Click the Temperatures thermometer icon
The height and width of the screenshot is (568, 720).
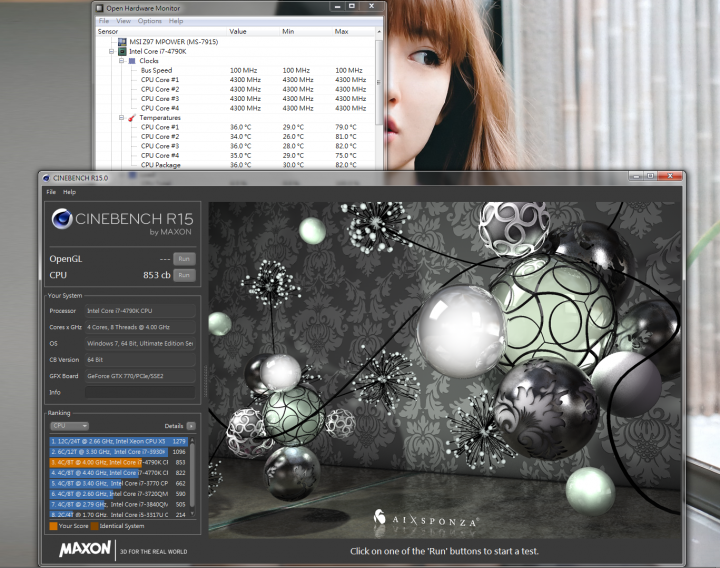(x=132, y=118)
